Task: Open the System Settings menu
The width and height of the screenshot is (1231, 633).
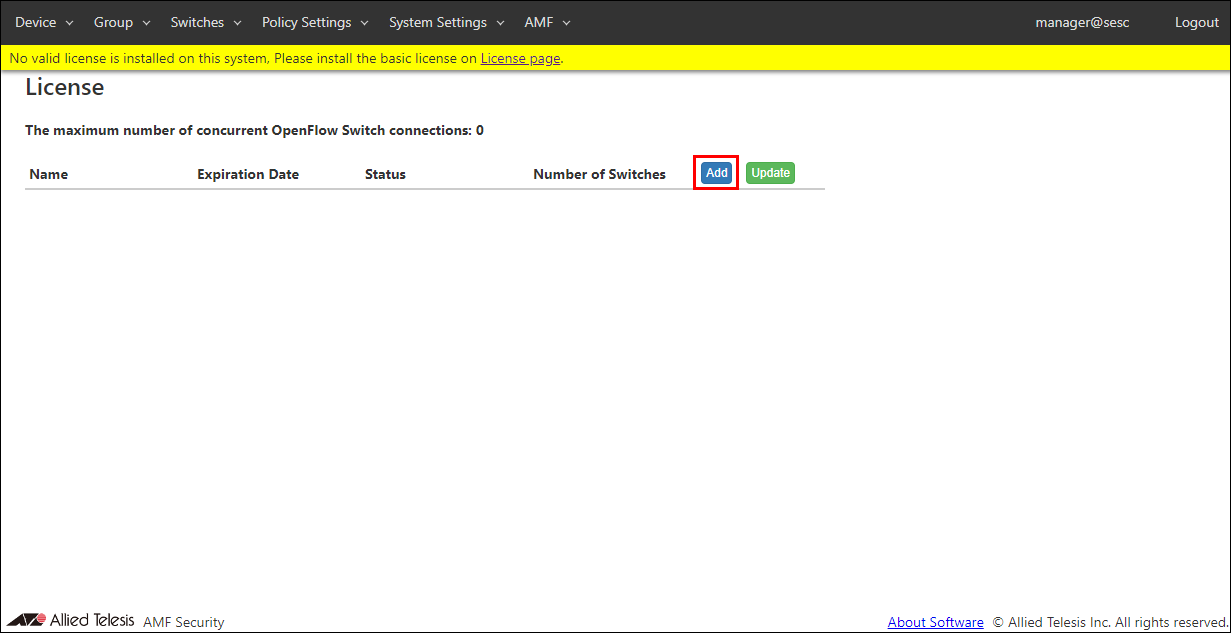Action: [447, 22]
